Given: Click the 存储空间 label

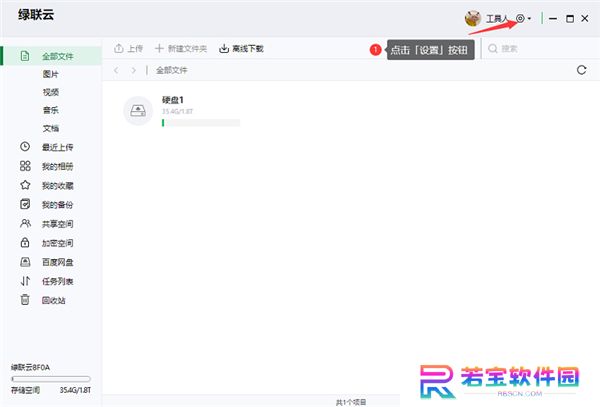Looking at the screenshot, I should [x=25, y=390].
